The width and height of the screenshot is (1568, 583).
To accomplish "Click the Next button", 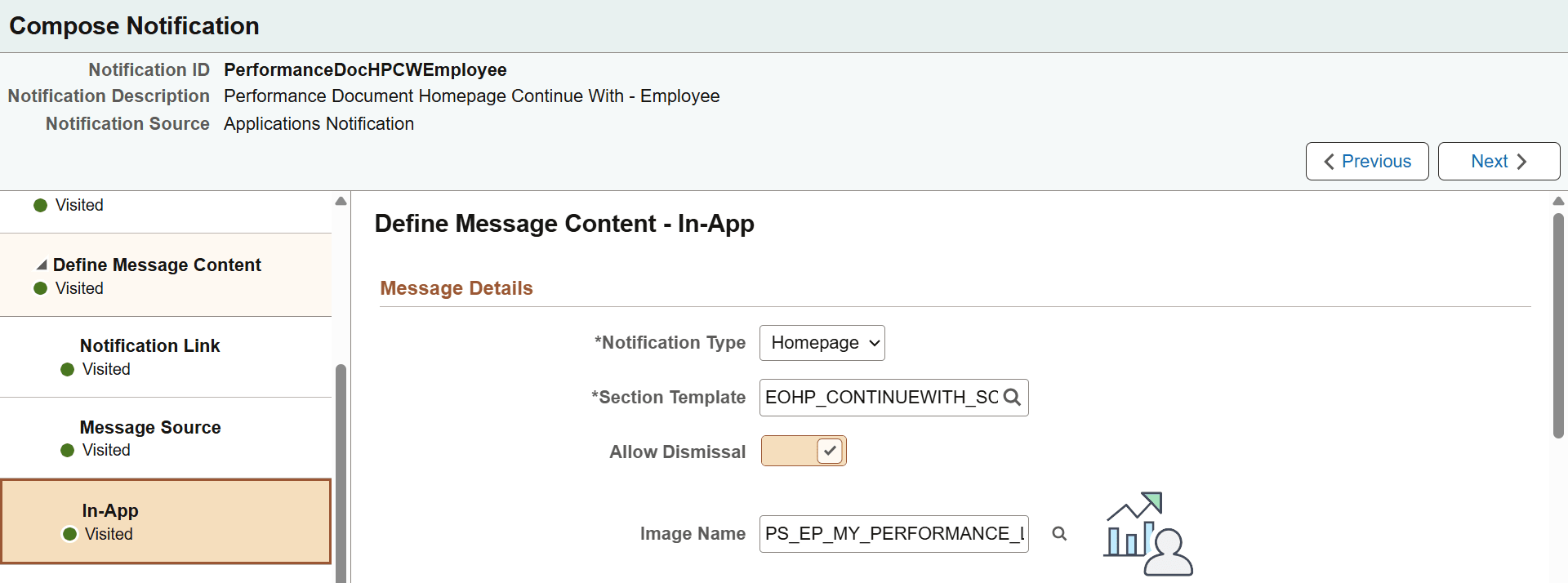I will (1499, 162).
